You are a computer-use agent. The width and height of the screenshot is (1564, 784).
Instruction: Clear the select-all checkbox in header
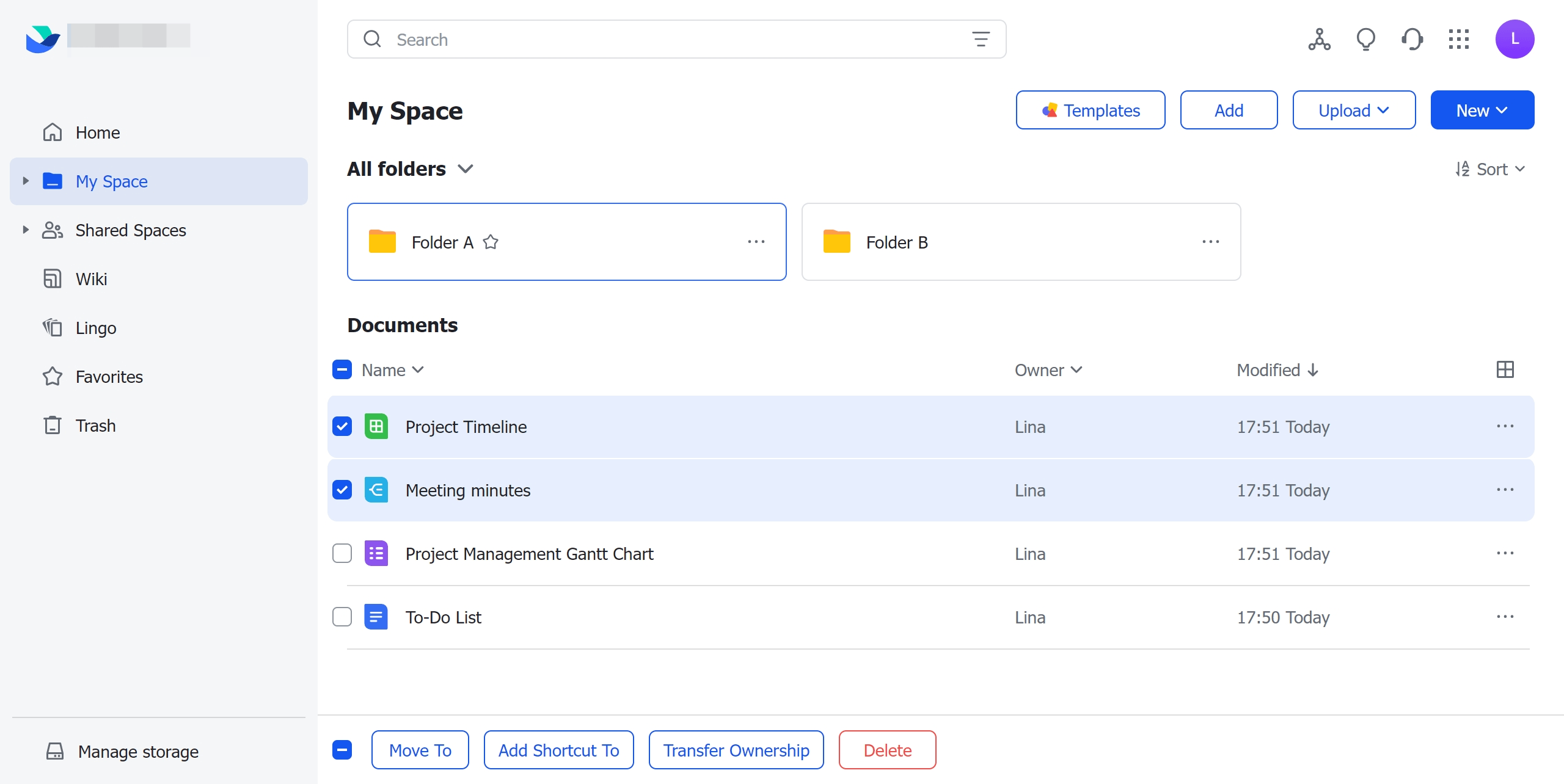pos(342,369)
